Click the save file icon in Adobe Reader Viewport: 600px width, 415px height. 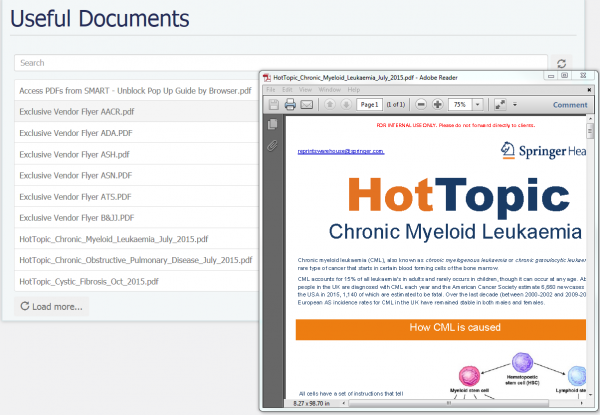(272, 104)
